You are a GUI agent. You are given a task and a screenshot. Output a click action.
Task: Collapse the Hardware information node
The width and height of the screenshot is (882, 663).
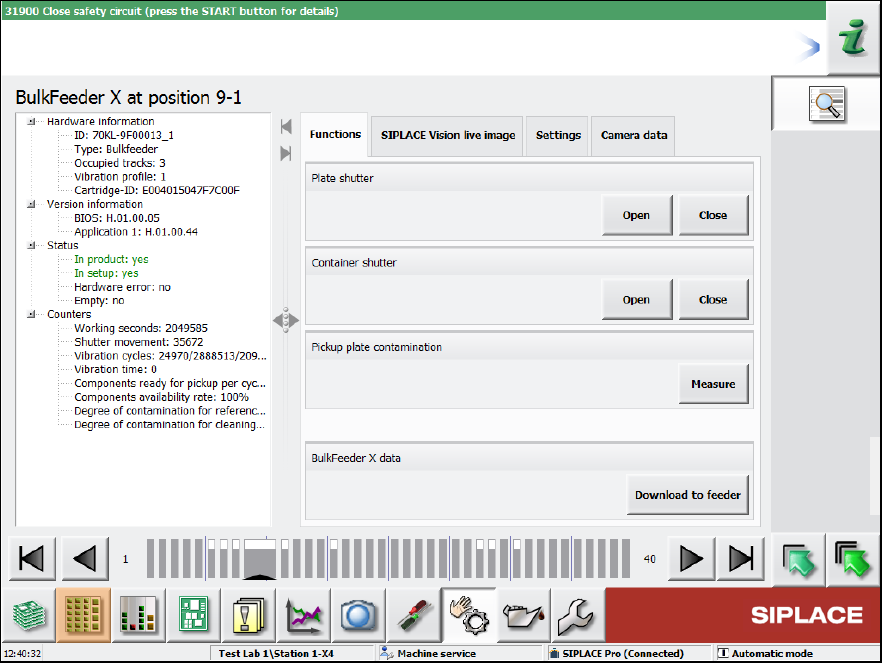(32, 121)
